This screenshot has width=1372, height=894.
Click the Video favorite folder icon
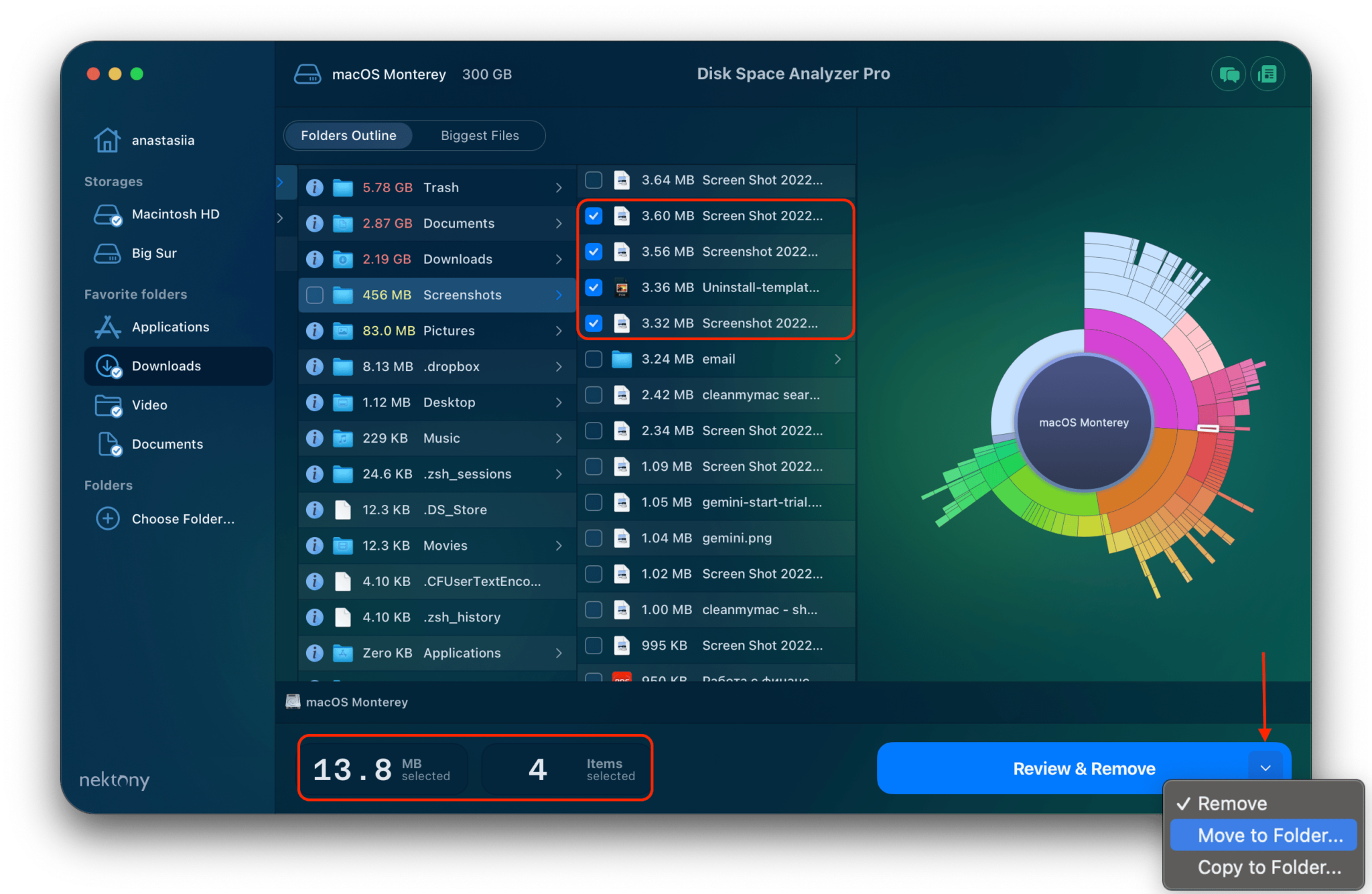tap(108, 405)
